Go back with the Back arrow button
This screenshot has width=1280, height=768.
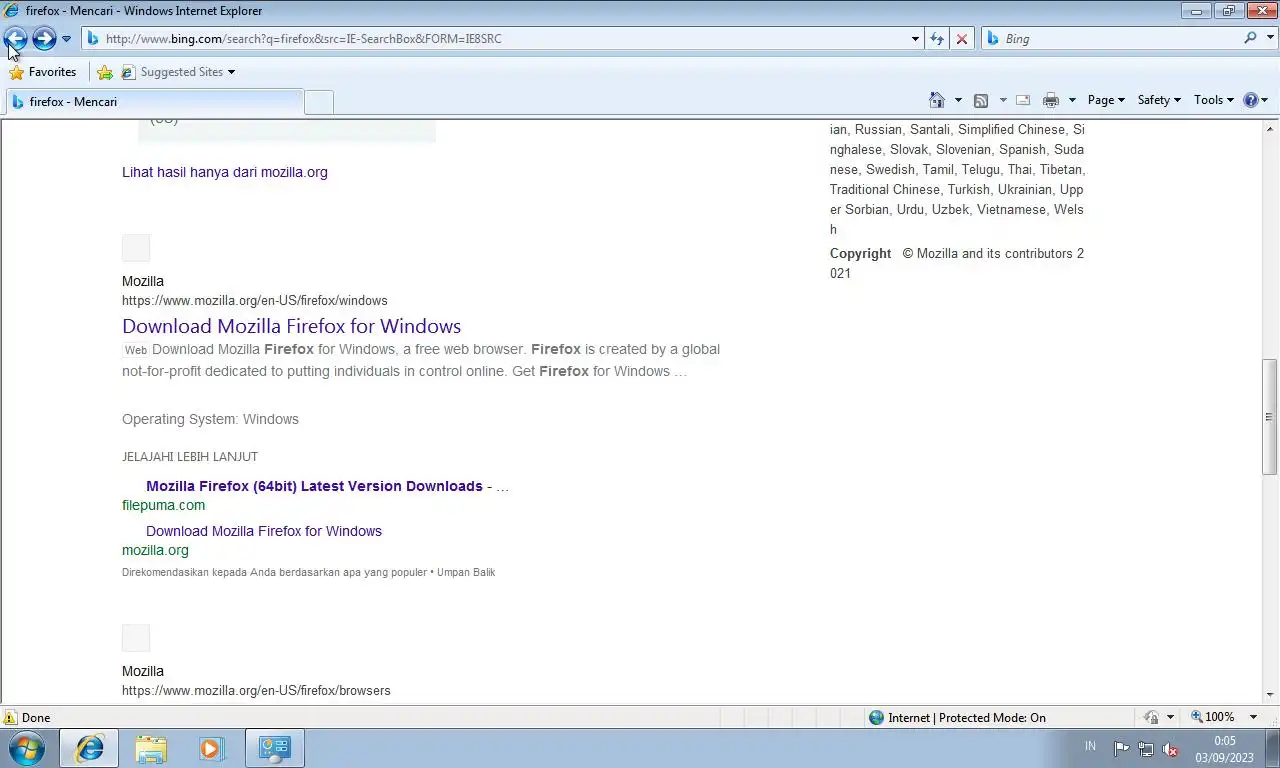coord(16,39)
